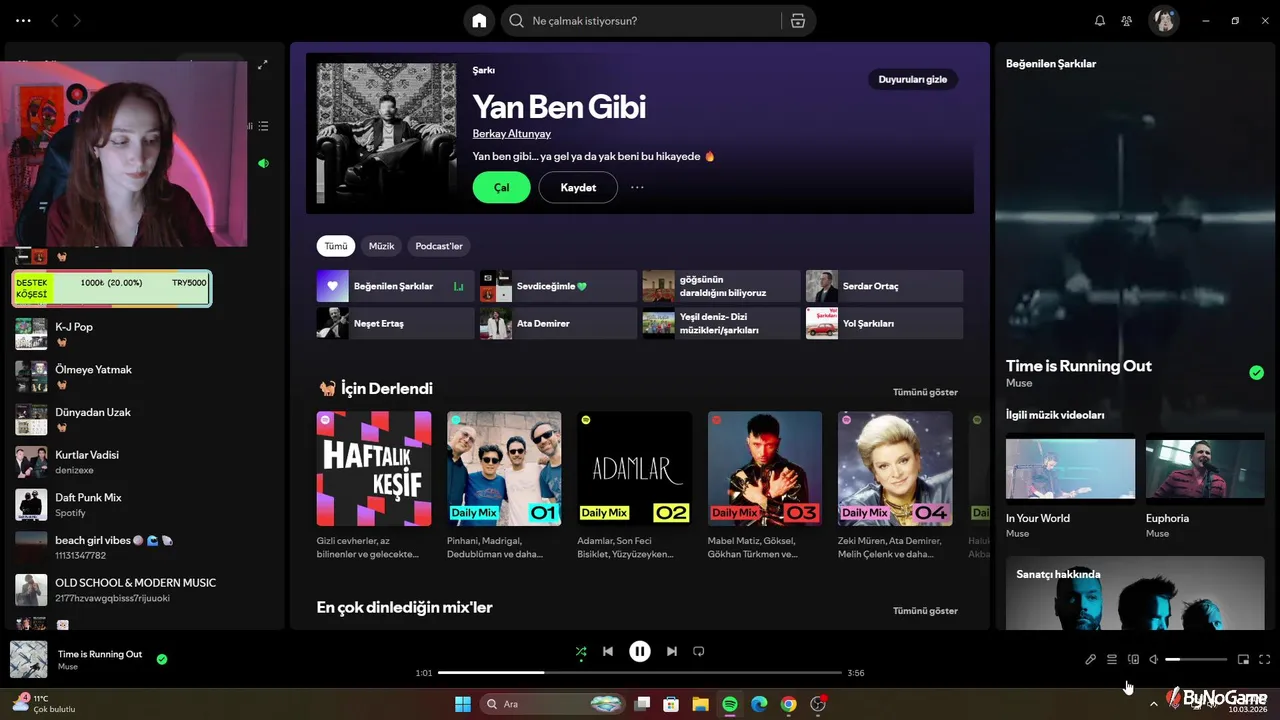
Task: Open the Sevdiceğimle playlist tile
Action: [558, 286]
